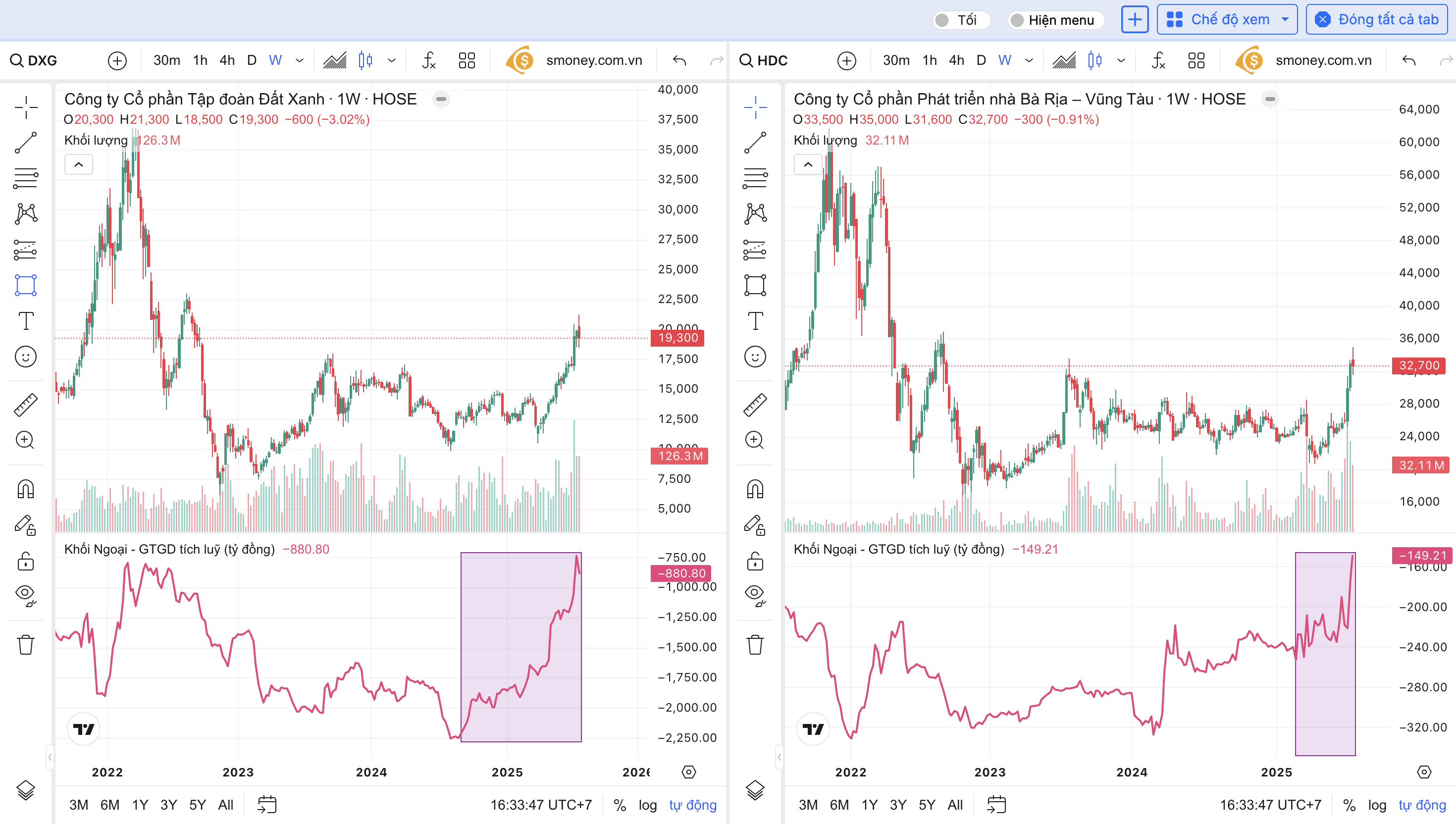This screenshot has height=824, width=1456.
Task: Click the undo arrow in HDC toolbar
Action: pos(1408,60)
